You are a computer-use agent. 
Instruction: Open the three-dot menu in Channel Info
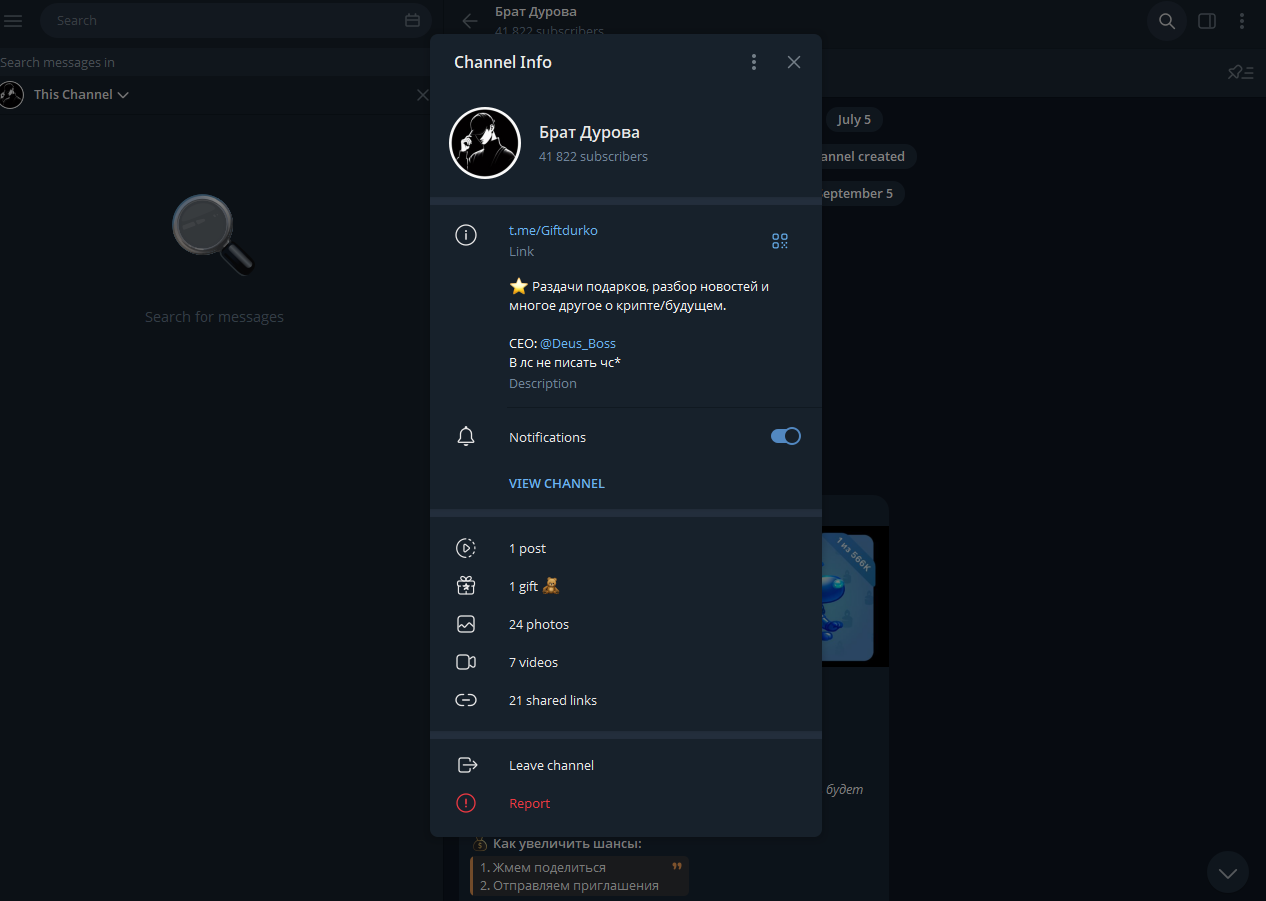tap(754, 62)
